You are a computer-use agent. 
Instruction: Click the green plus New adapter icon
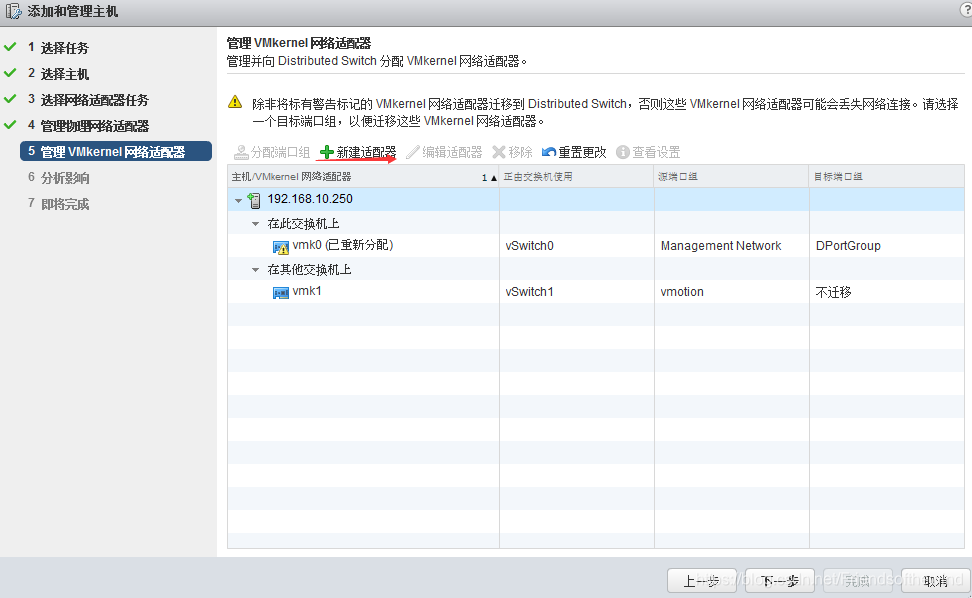(327, 152)
